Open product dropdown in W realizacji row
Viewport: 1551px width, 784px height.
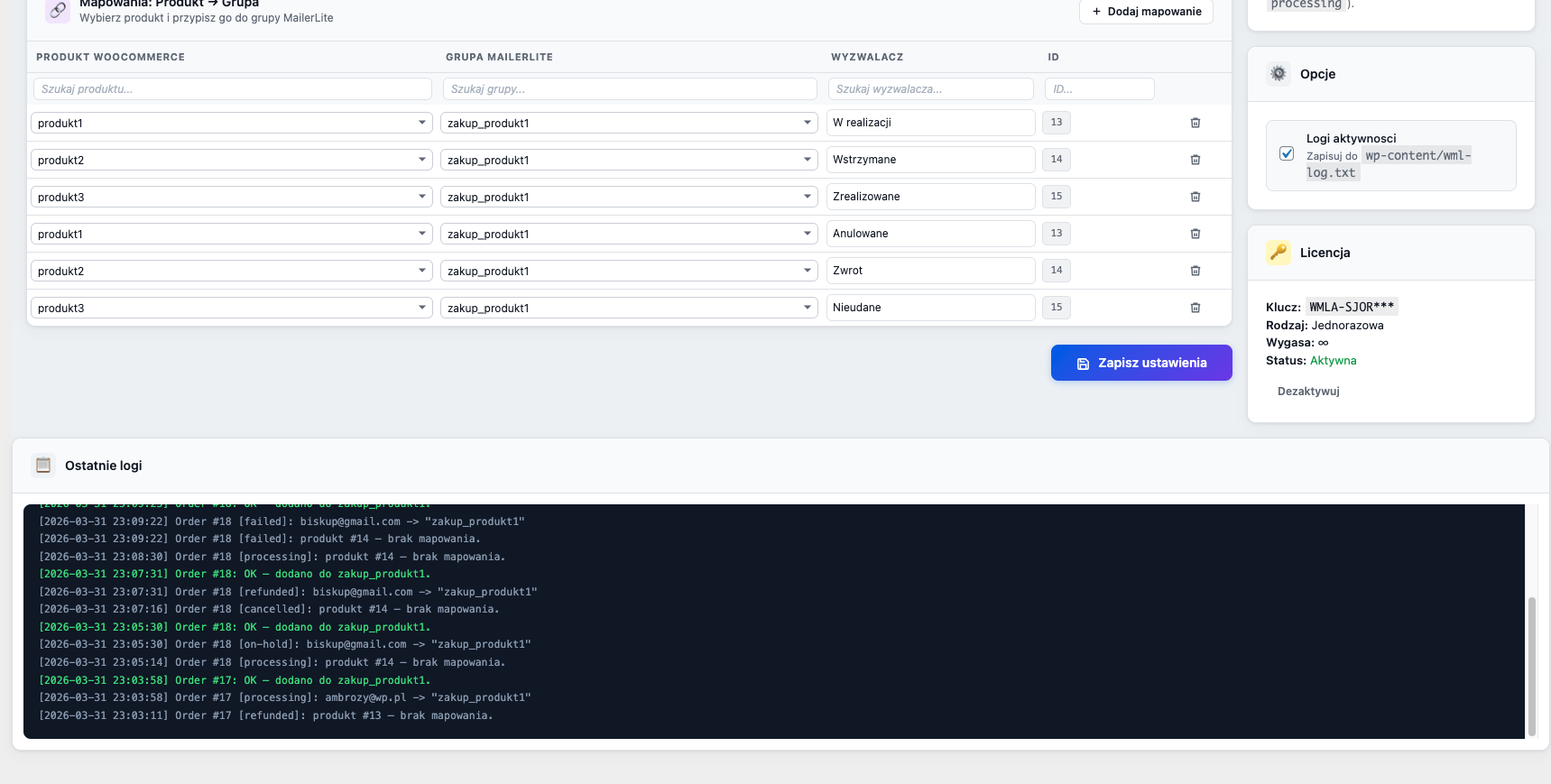point(231,123)
